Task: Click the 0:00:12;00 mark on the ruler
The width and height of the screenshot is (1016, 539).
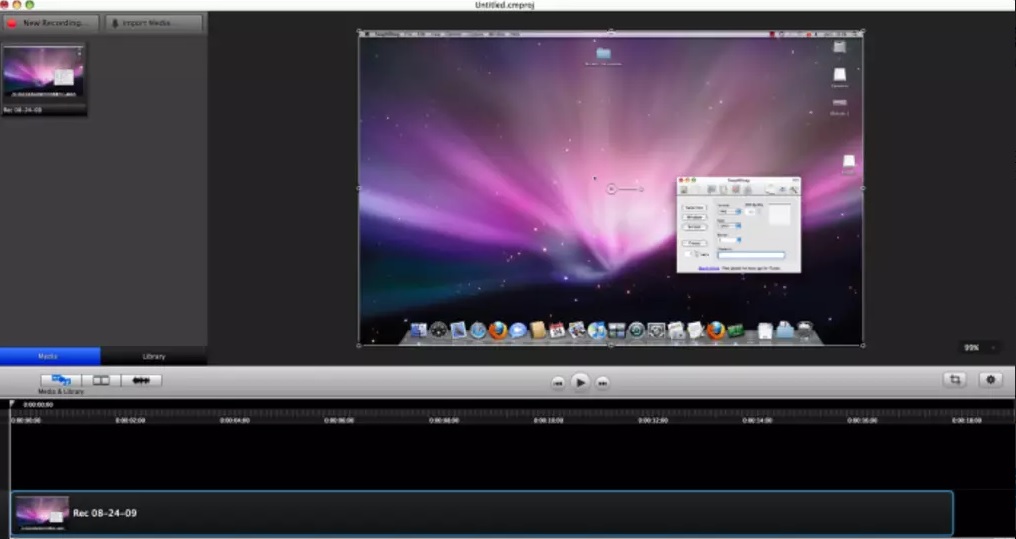Action: [652, 420]
